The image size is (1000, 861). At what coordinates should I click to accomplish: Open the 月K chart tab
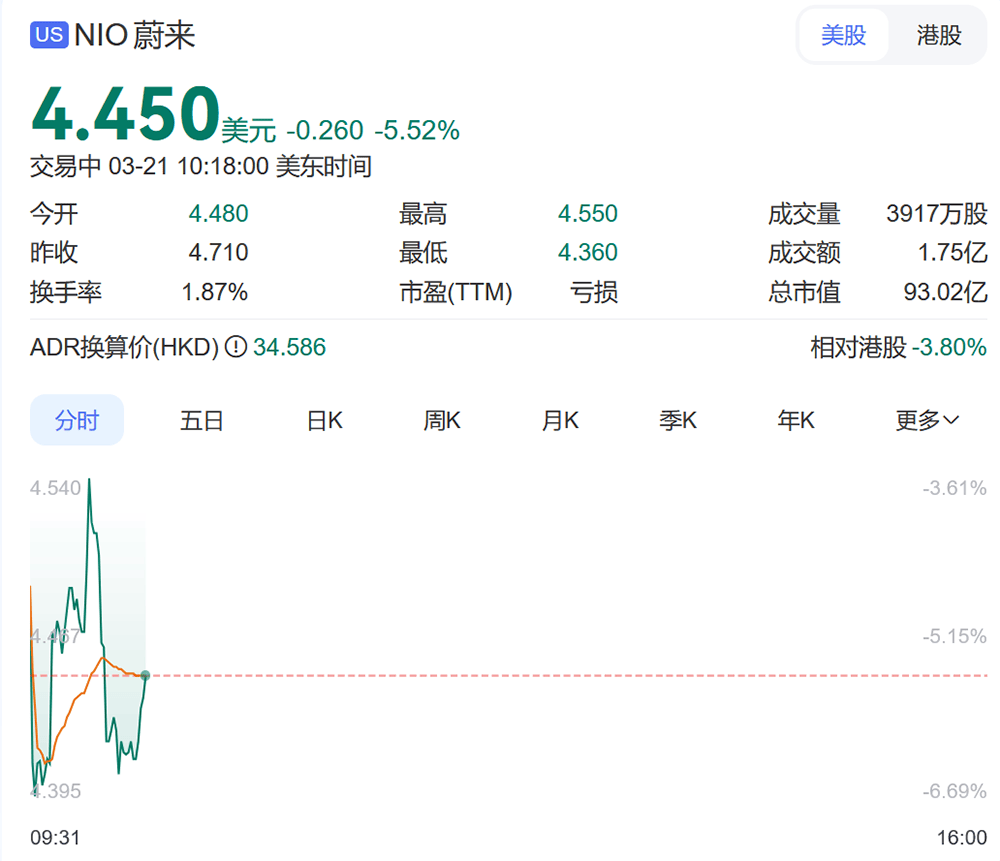click(x=560, y=420)
